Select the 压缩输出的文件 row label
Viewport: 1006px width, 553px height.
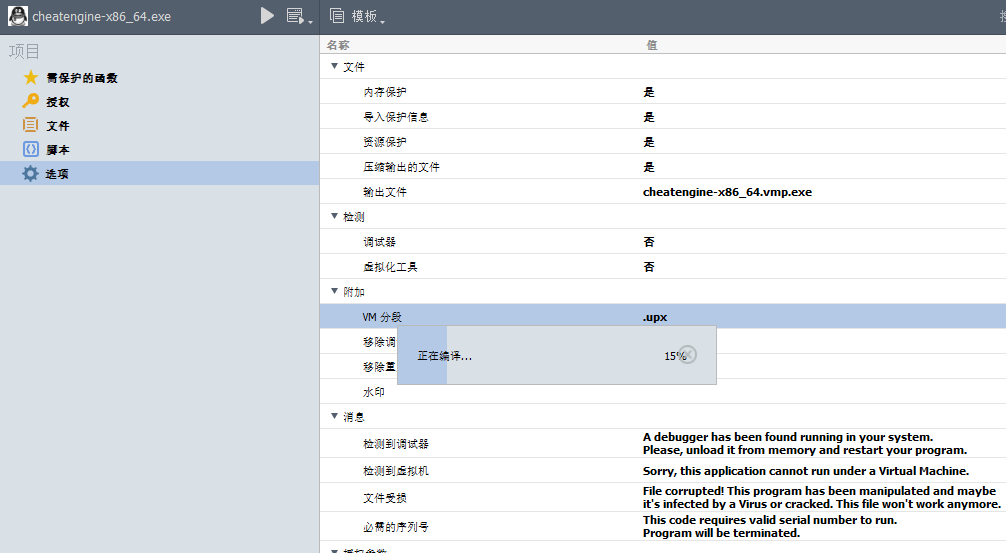pyautogui.click(x=402, y=167)
